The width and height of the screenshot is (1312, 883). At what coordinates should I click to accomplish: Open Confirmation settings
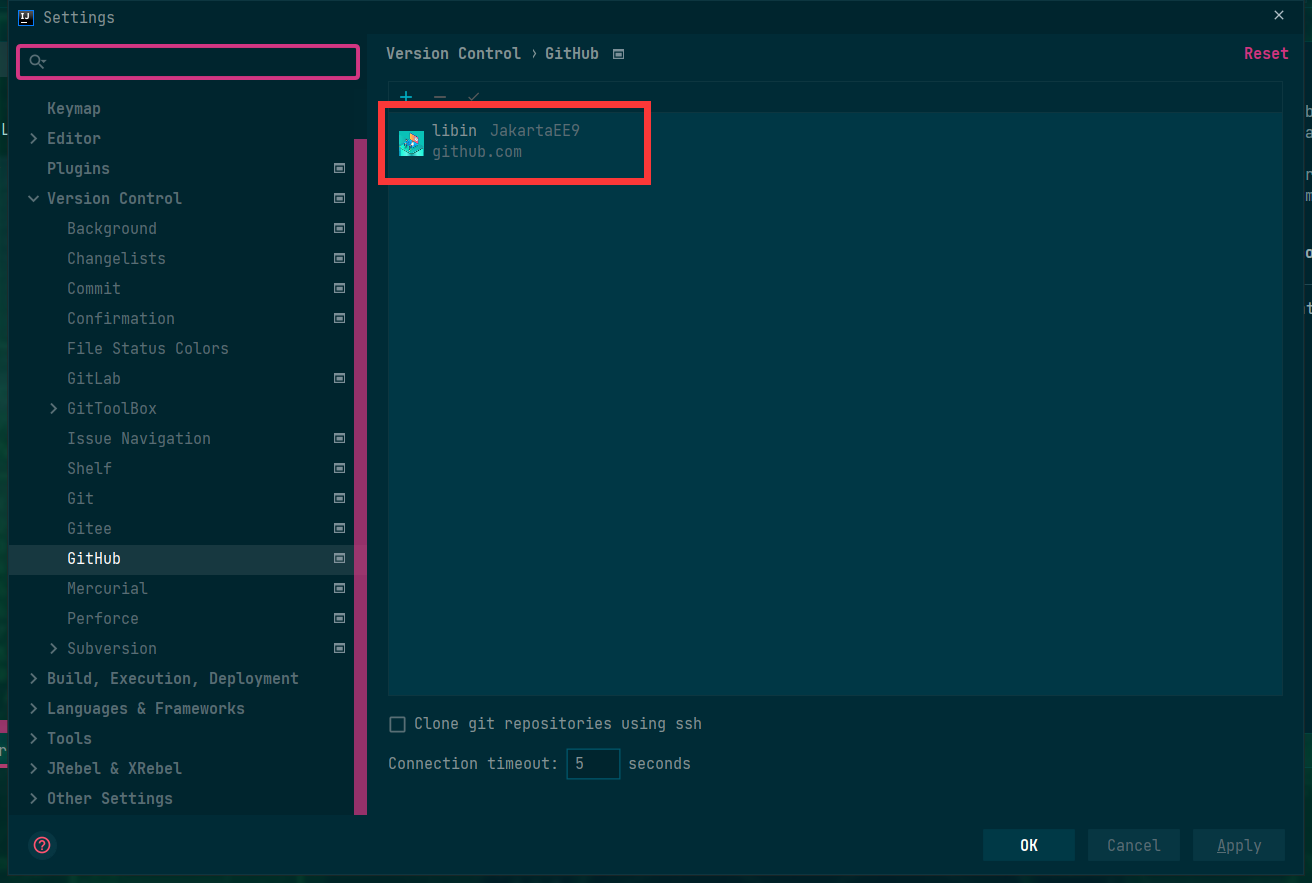click(121, 318)
